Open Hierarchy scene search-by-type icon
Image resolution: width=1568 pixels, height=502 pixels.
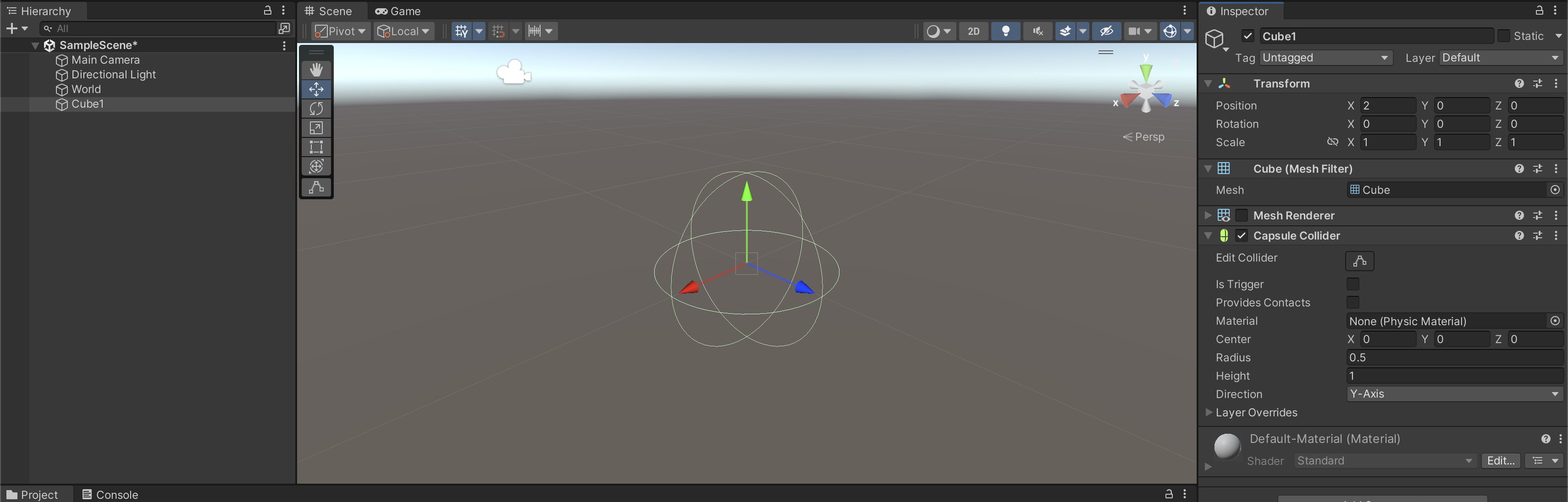(284, 28)
